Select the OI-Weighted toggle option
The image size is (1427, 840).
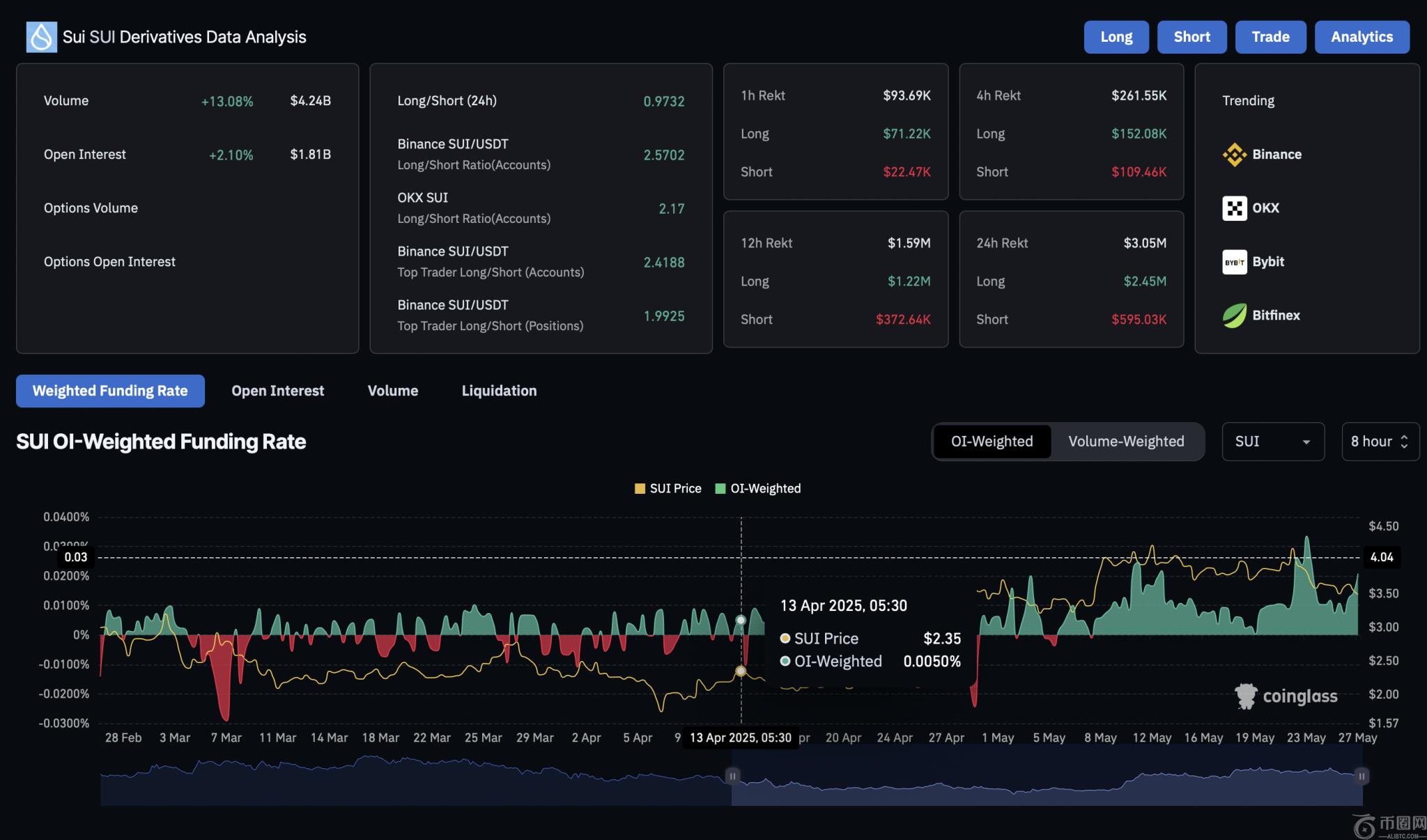click(x=992, y=442)
